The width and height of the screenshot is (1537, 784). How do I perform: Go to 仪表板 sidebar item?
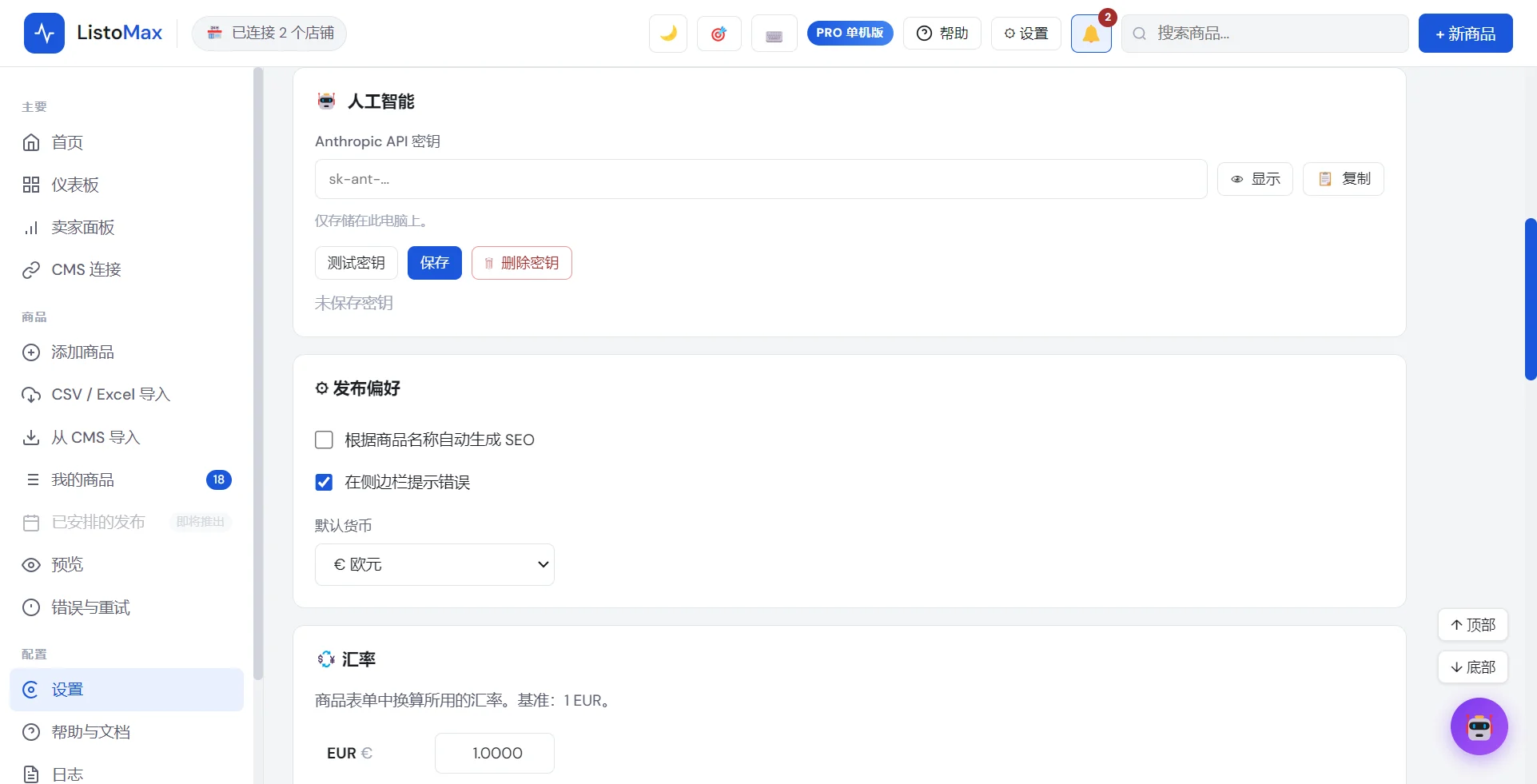(126, 185)
